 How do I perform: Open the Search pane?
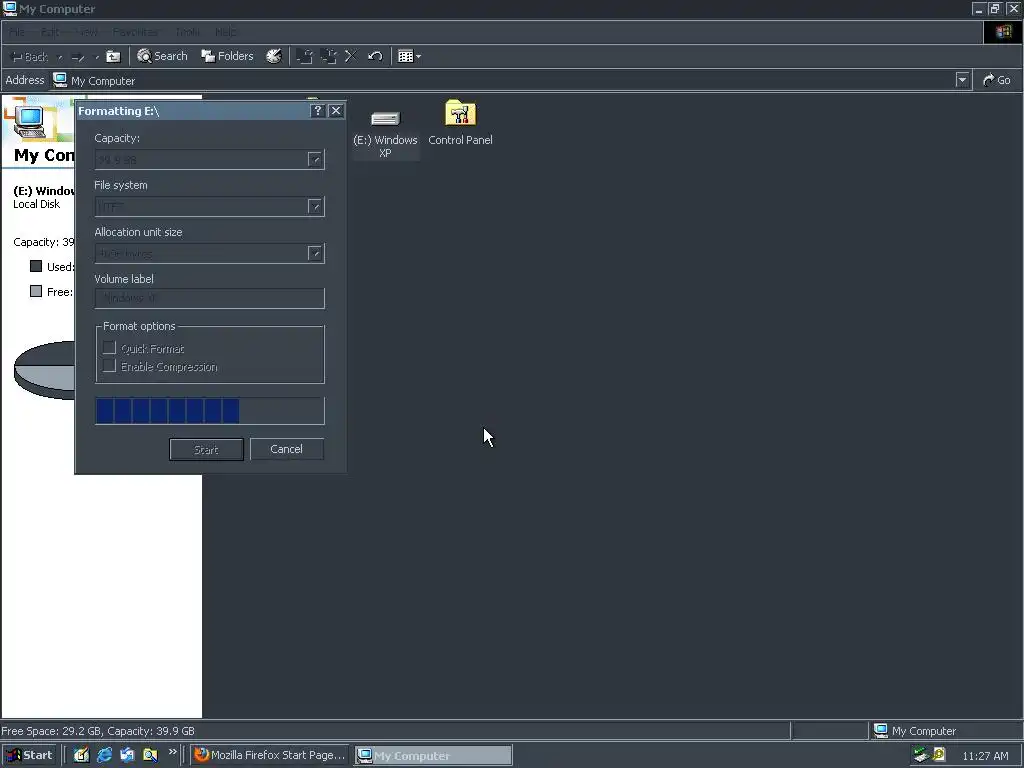pyautogui.click(x=162, y=56)
